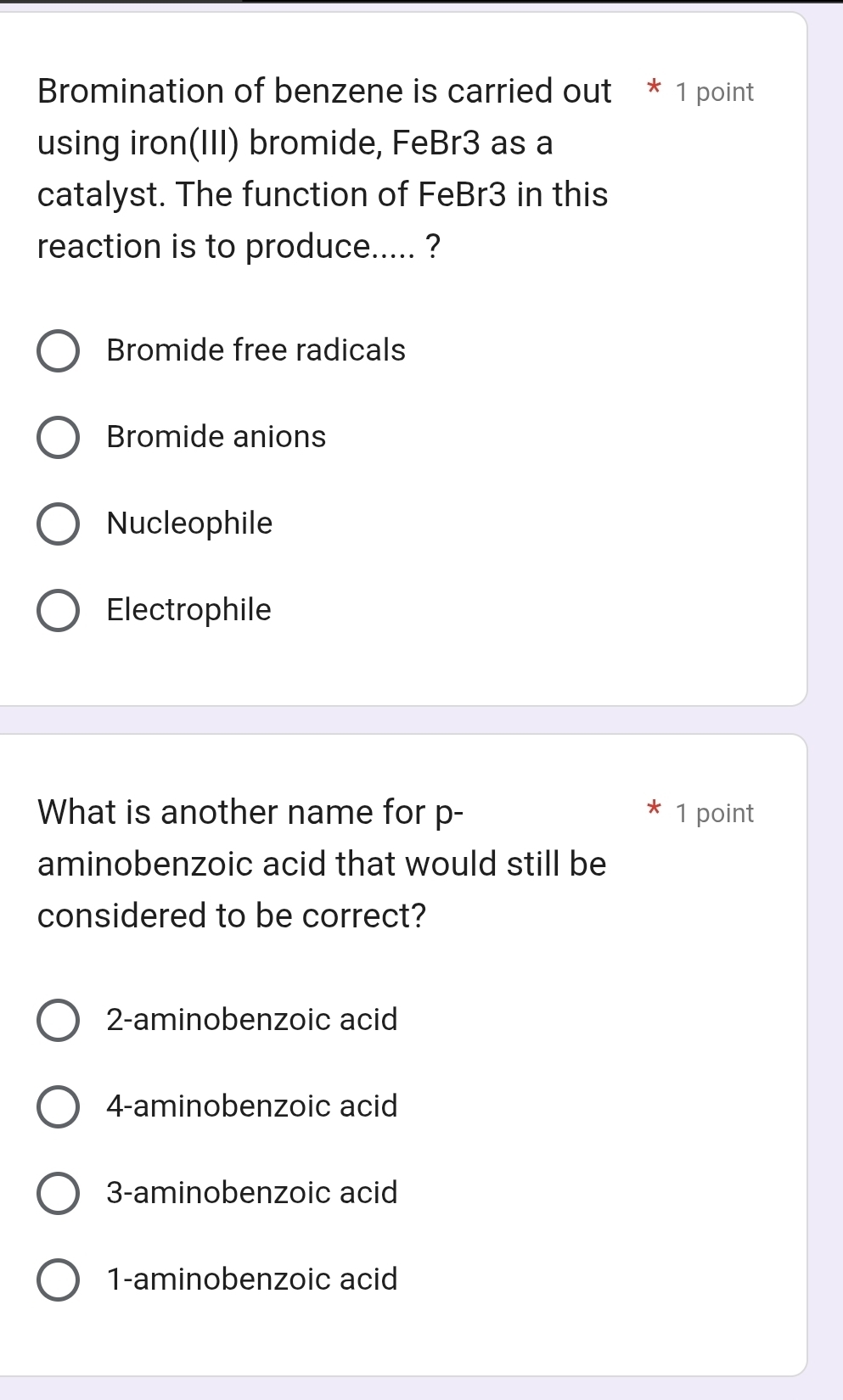This screenshot has height=1400, width=843.
Task: Tap the '4-aminobenzoic acid' answer text
Action: tap(251, 1106)
